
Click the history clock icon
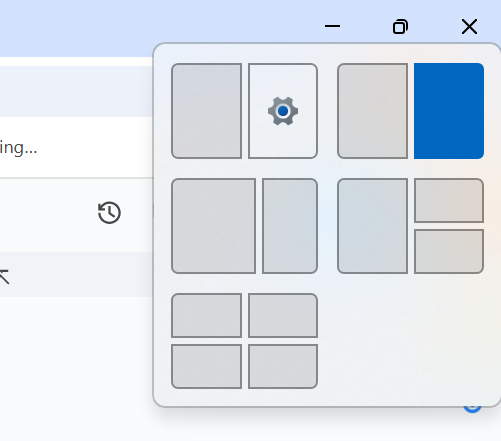point(109,212)
